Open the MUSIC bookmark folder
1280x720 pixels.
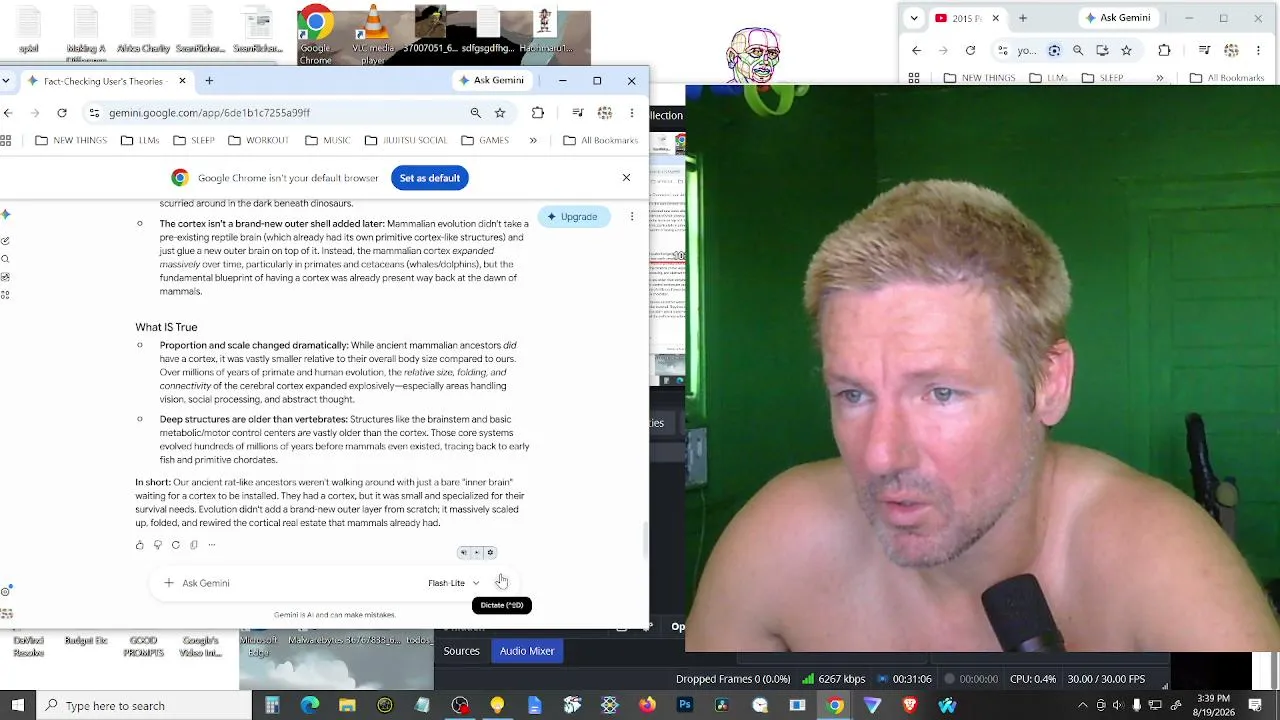[x=328, y=140]
